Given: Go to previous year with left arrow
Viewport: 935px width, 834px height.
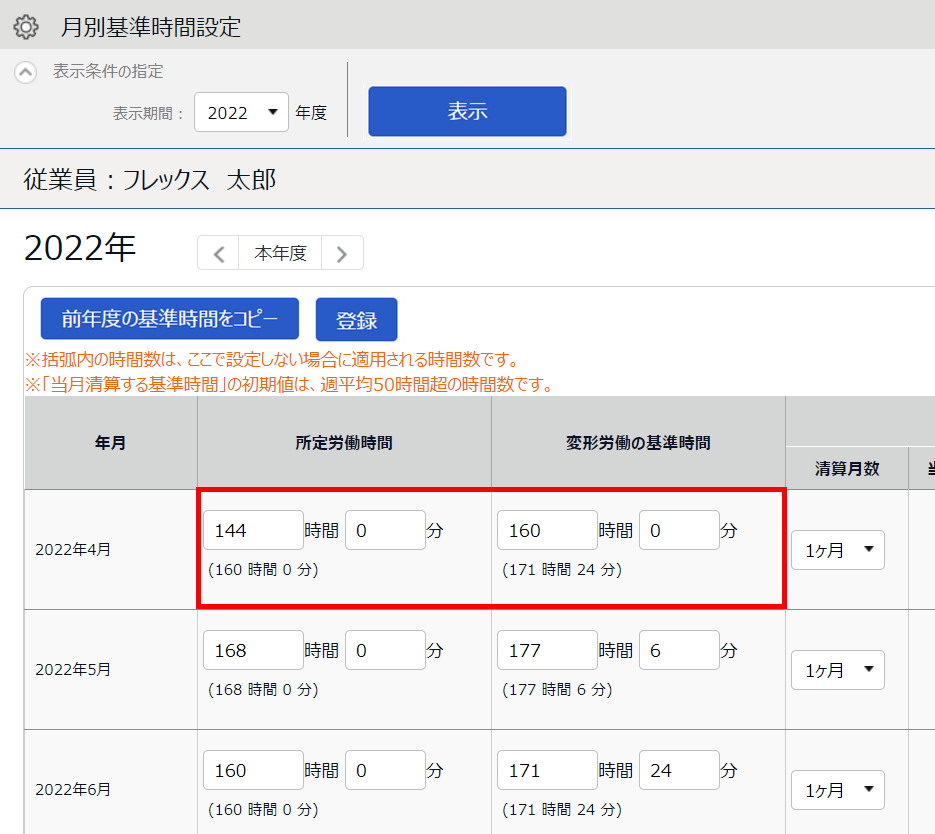Looking at the screenshot, I should pyautogui.click(x=218, y=253).
